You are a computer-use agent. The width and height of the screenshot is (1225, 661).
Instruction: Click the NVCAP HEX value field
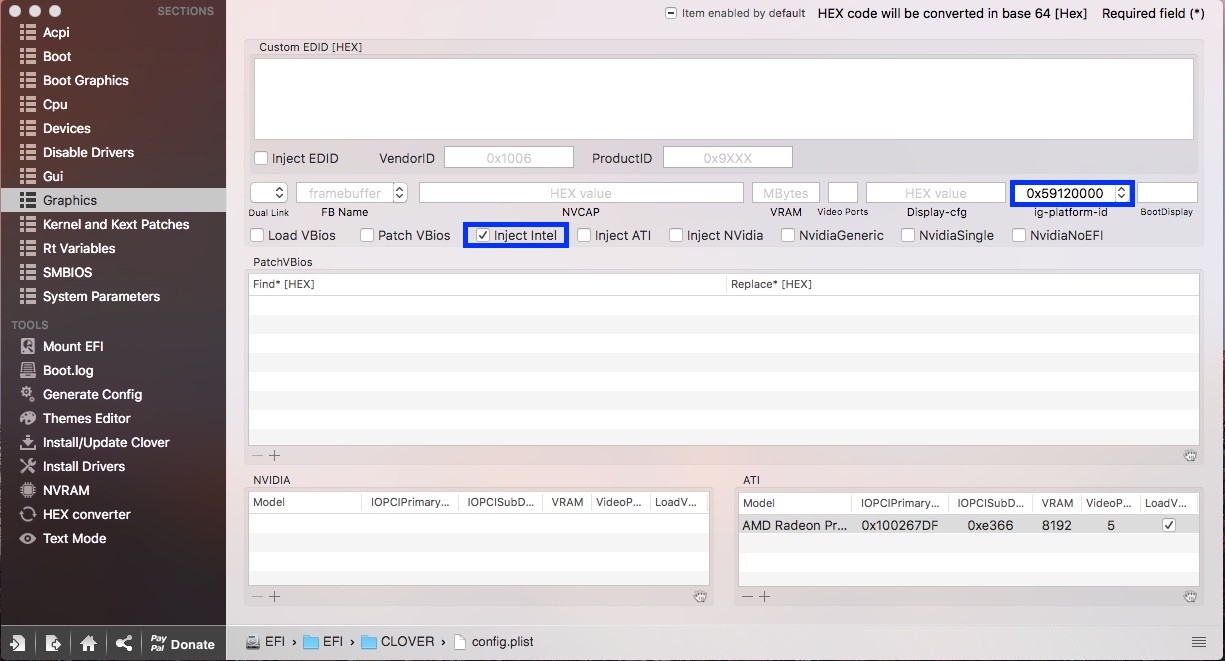(x=581, y=193)
